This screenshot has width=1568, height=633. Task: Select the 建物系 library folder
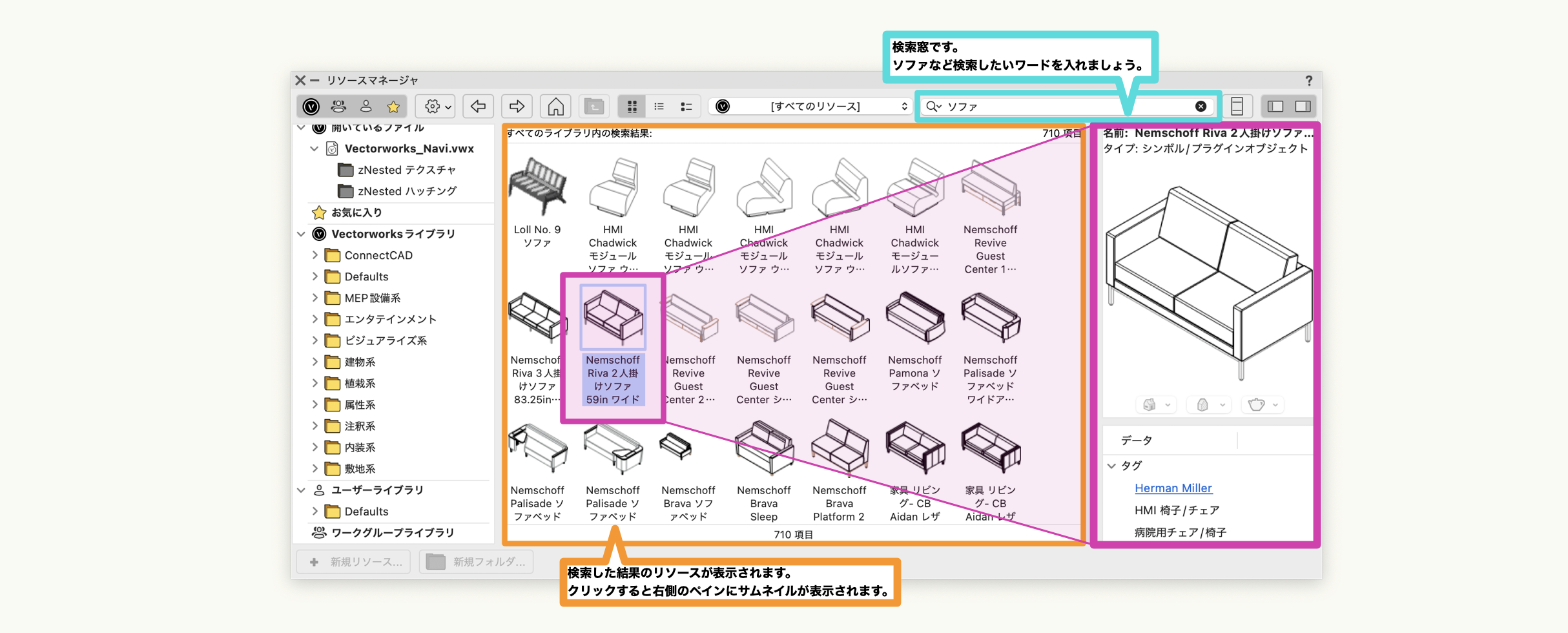pos(360,362)
